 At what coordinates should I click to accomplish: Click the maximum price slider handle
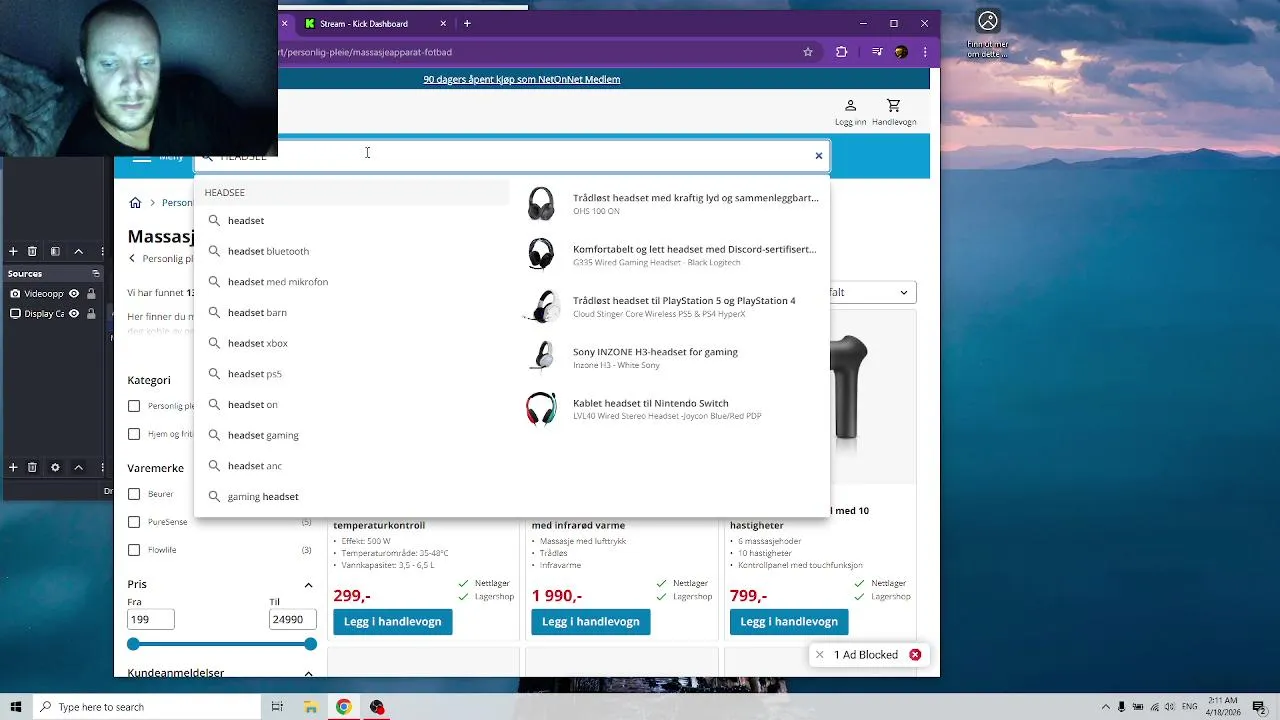pyautogui.click(x=310, y=644)
